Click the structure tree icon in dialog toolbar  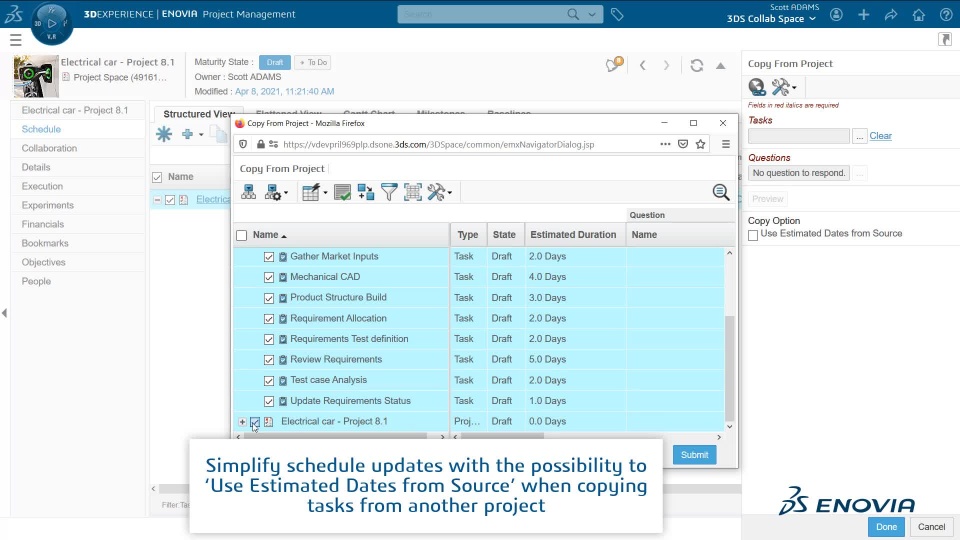249,192
